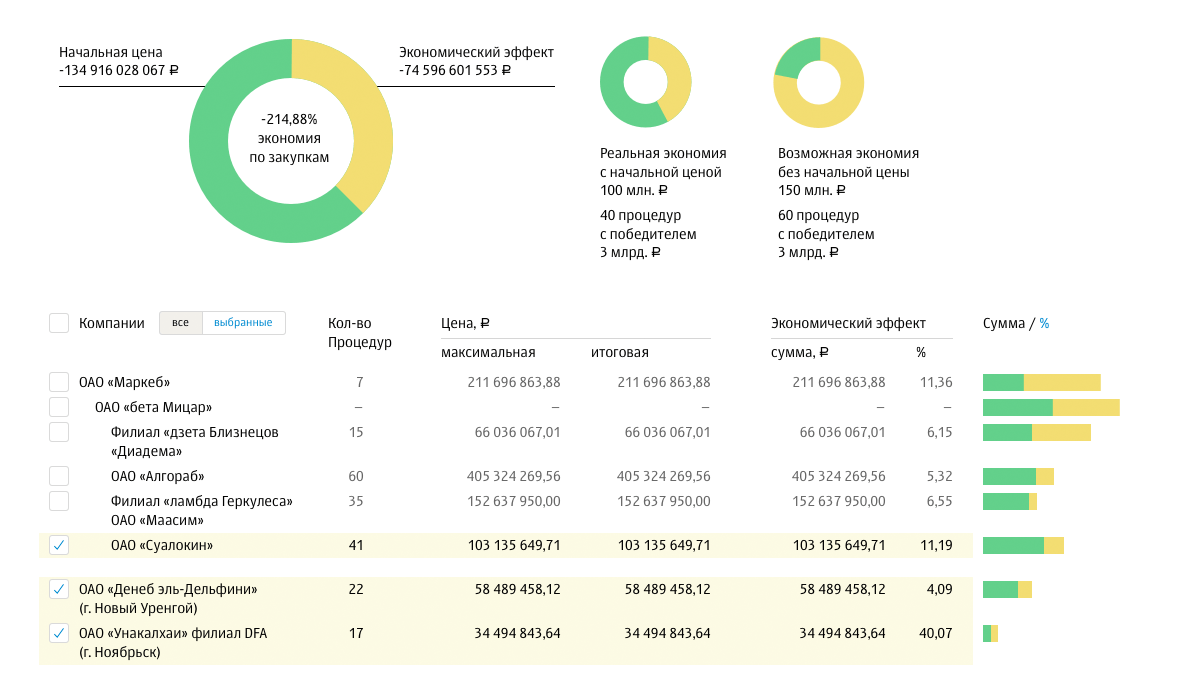Switch to the «выбранные» filter tab
1200x680 pixels.
point(244,323)
